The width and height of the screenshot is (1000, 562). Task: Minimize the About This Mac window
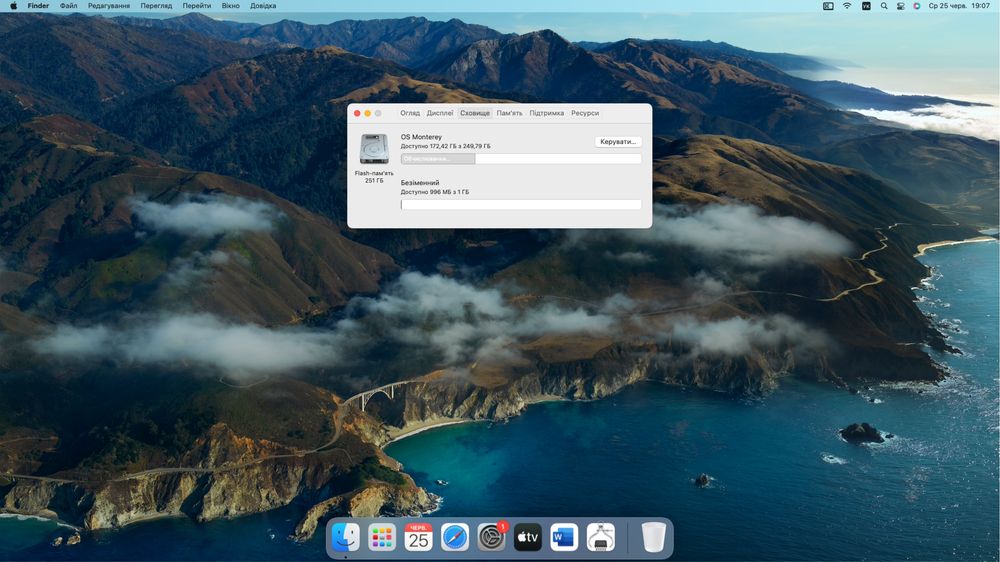(x=367, y=113)
